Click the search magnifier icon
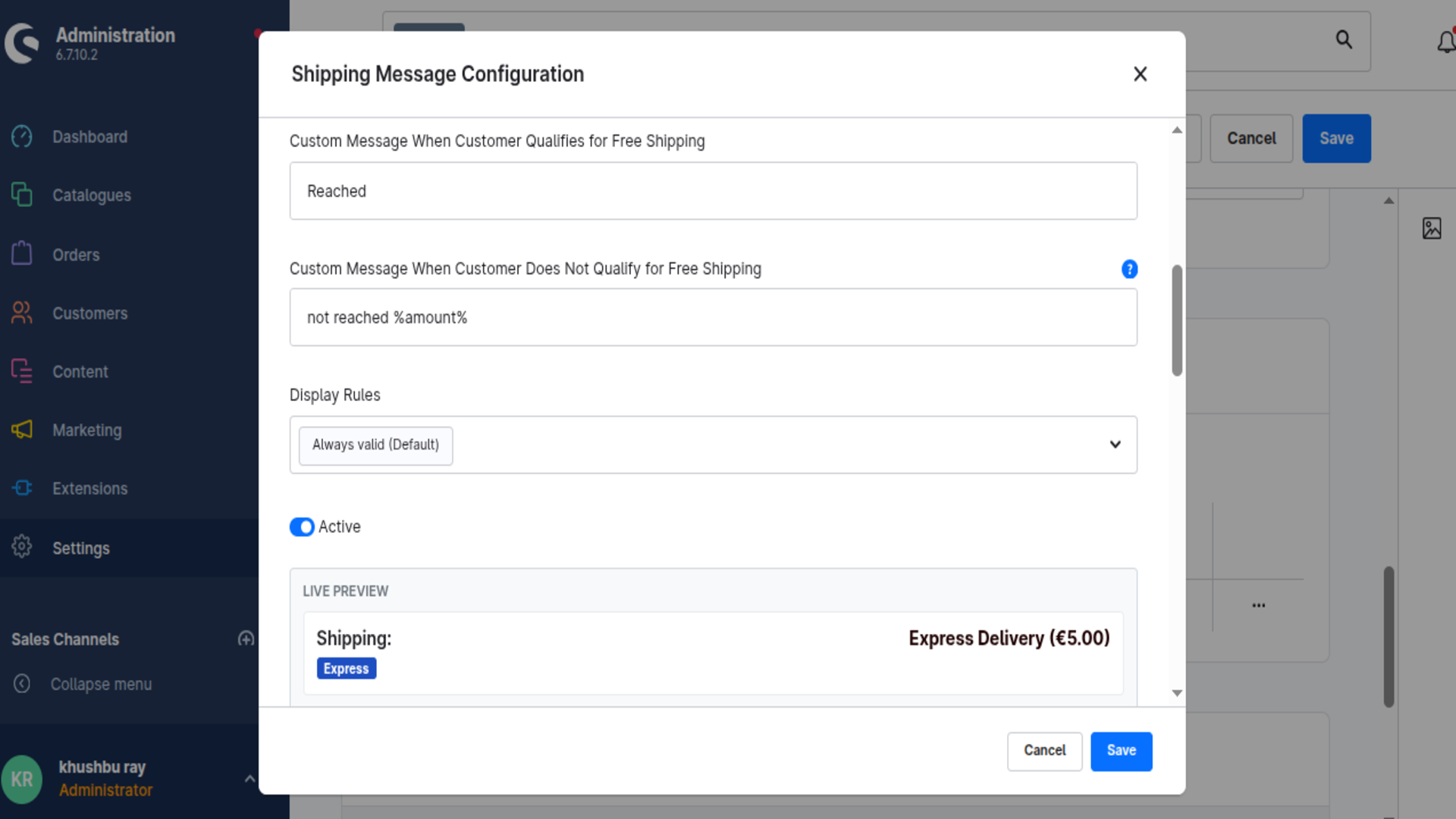 point(1344,39)
